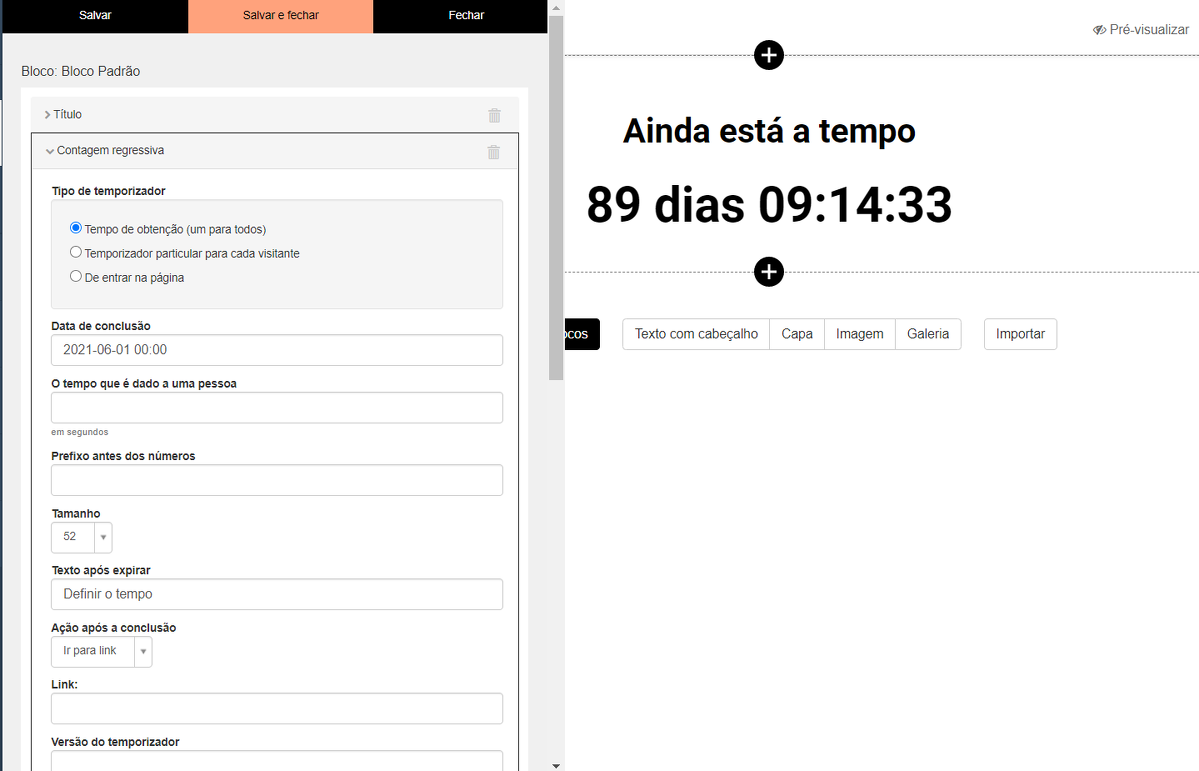Click the plus icon above the countdown section
The width and height of the screenshot is (1199, 771).
(768, 55)
